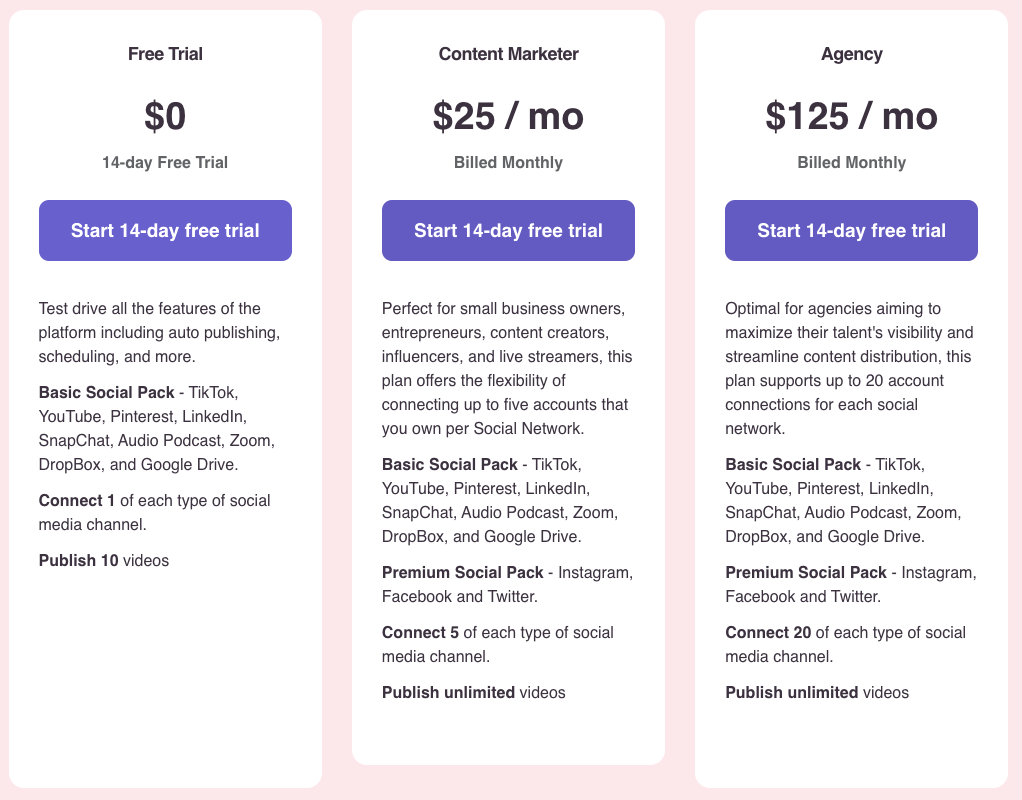Click Billed Monthly under the $25 price
The width and height of the screenshot is (1022, 800).
pyautogui.click(x=508, y=161)
